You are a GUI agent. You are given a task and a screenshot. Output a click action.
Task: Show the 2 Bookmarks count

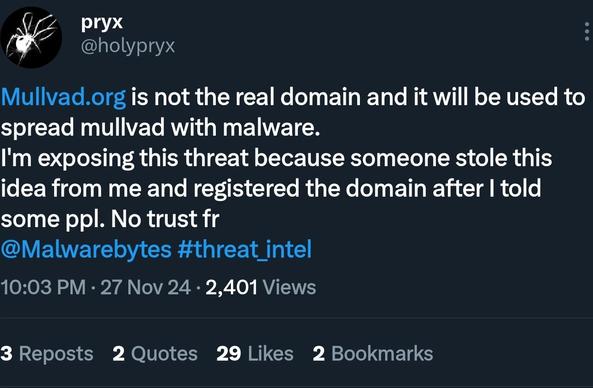coord(373,354)
